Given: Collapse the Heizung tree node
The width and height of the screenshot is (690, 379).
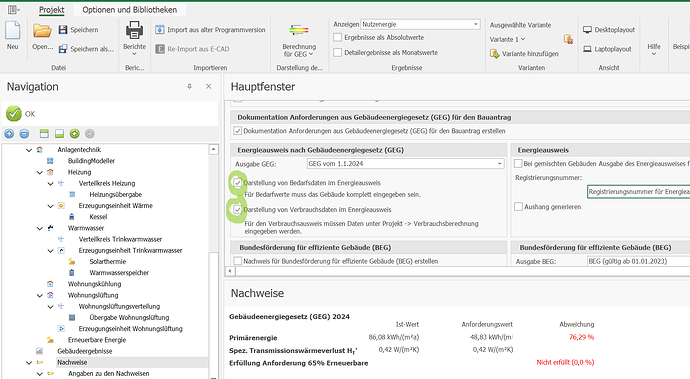Looking at the screenshot, I should coord(40,172).
